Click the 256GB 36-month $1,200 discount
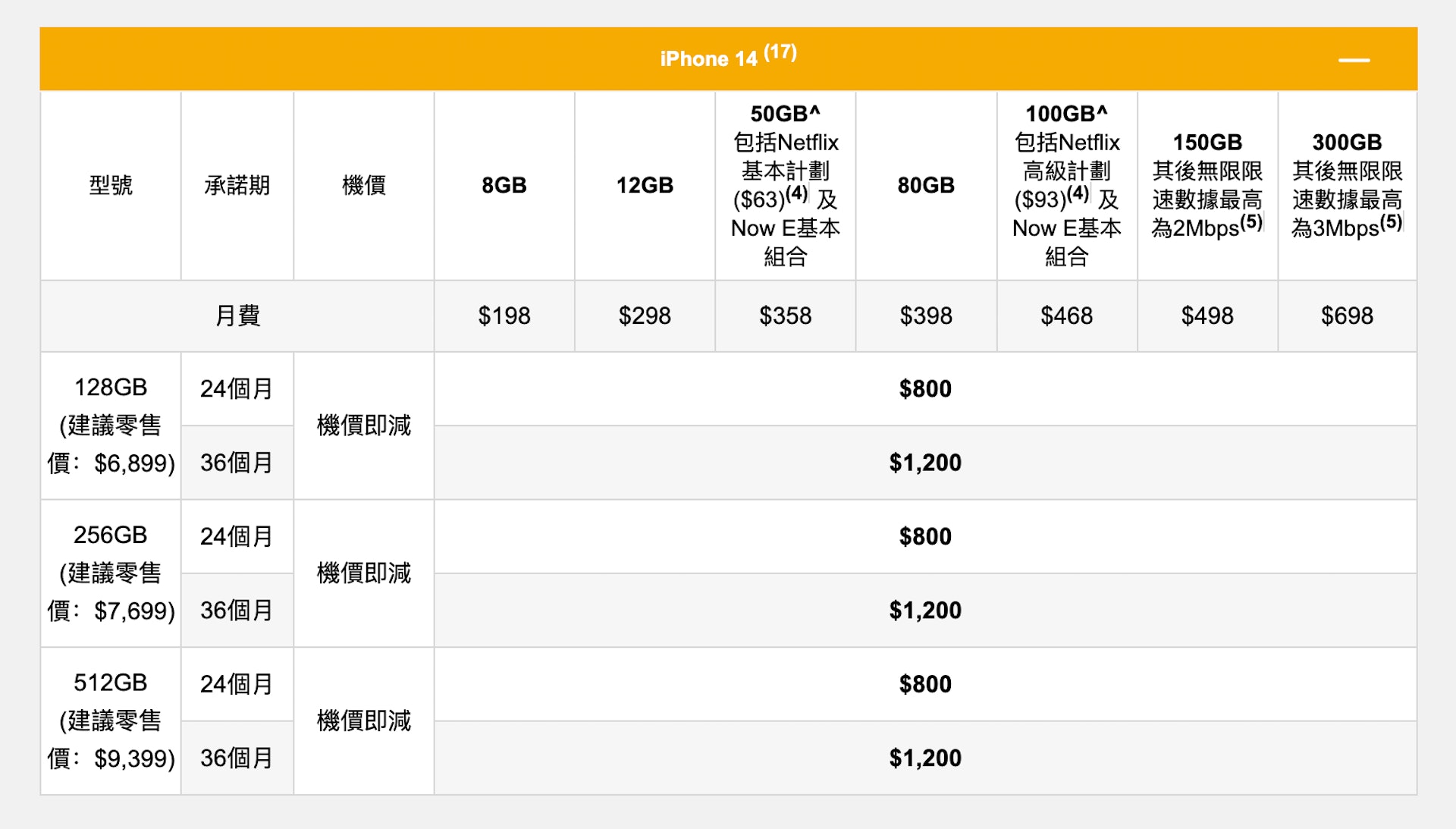This screenshot has width=1456, height=829. 925,610
